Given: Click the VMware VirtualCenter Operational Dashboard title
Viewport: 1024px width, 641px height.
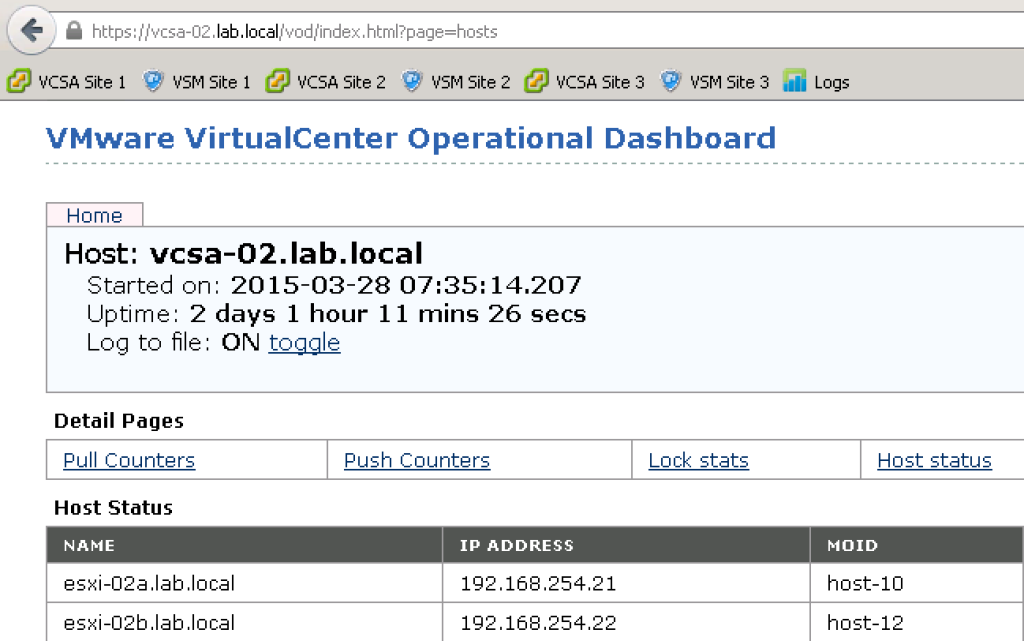Looking at the screenshot, I should pyautogui.click(x=411, y=138).
